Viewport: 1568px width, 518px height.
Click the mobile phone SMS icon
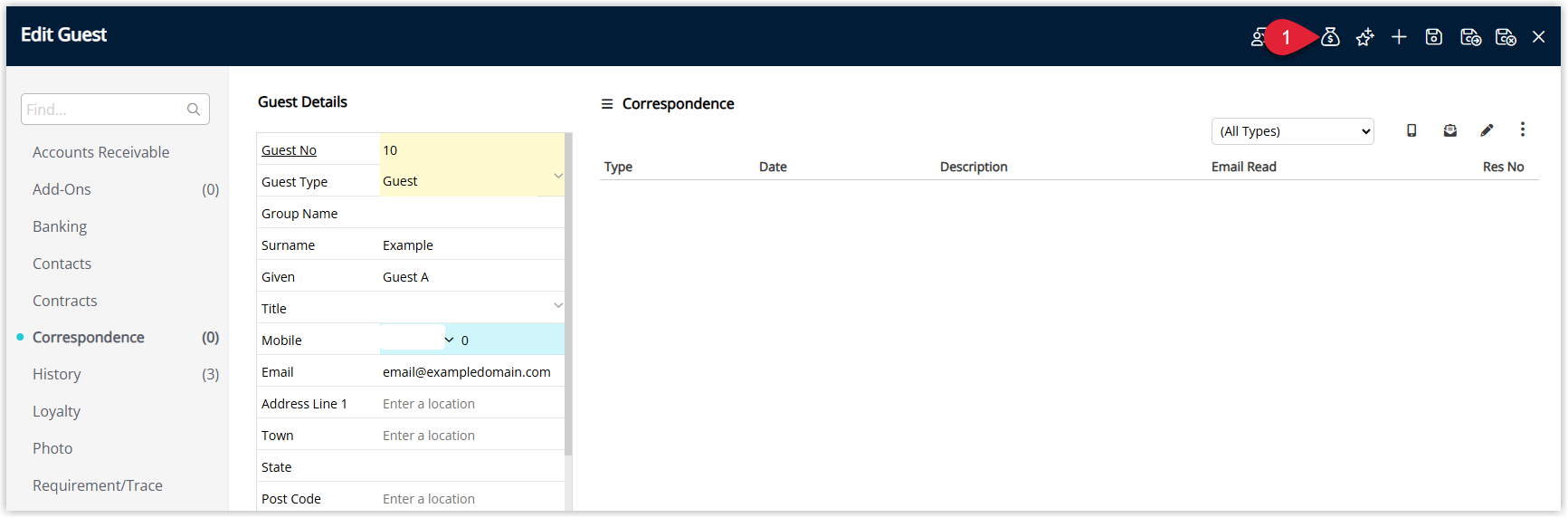1411,130
